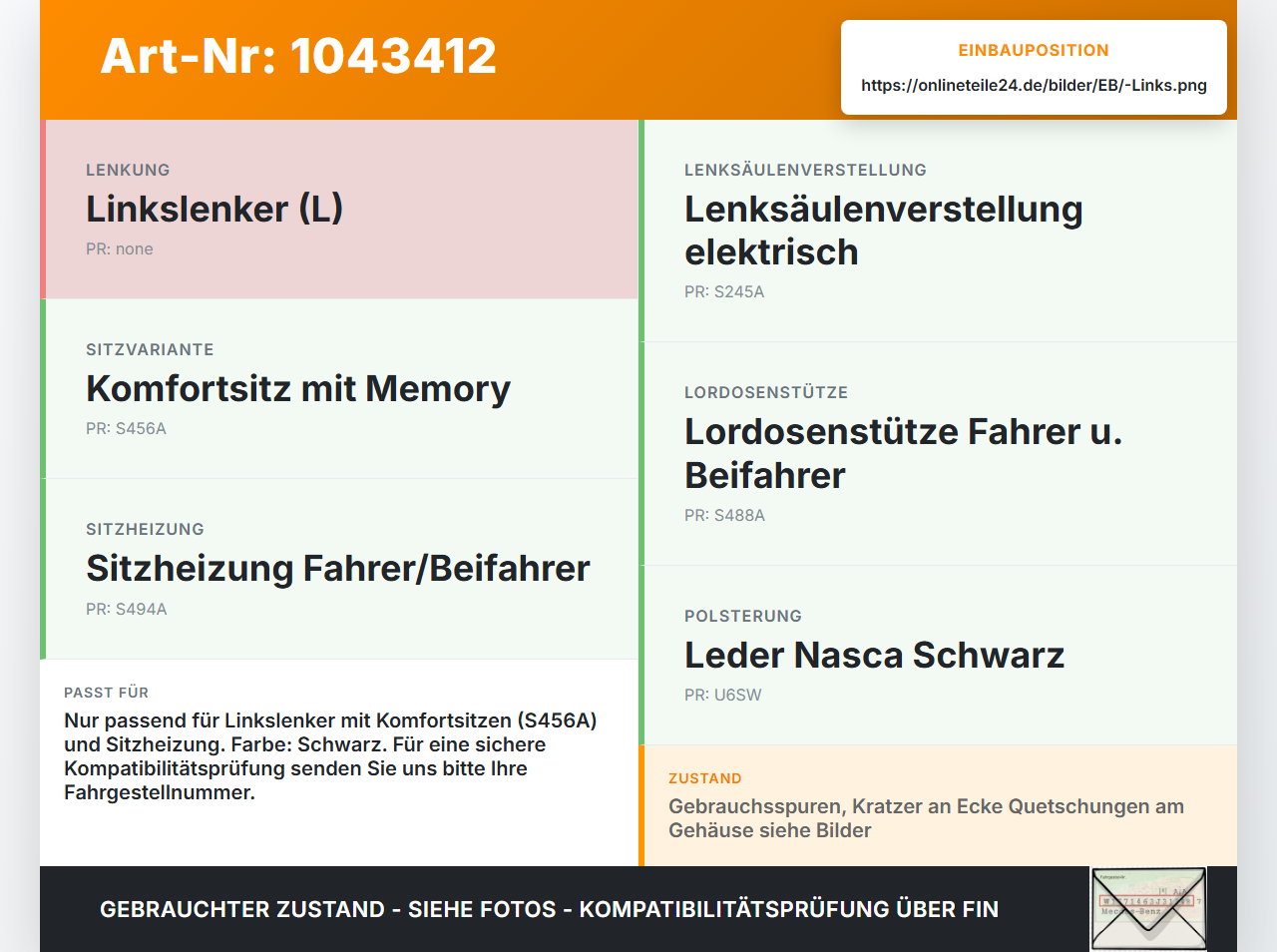Viewport: 1277px width, 952px height.
Task: Click PR code U6SW
Action: [723, 696]
